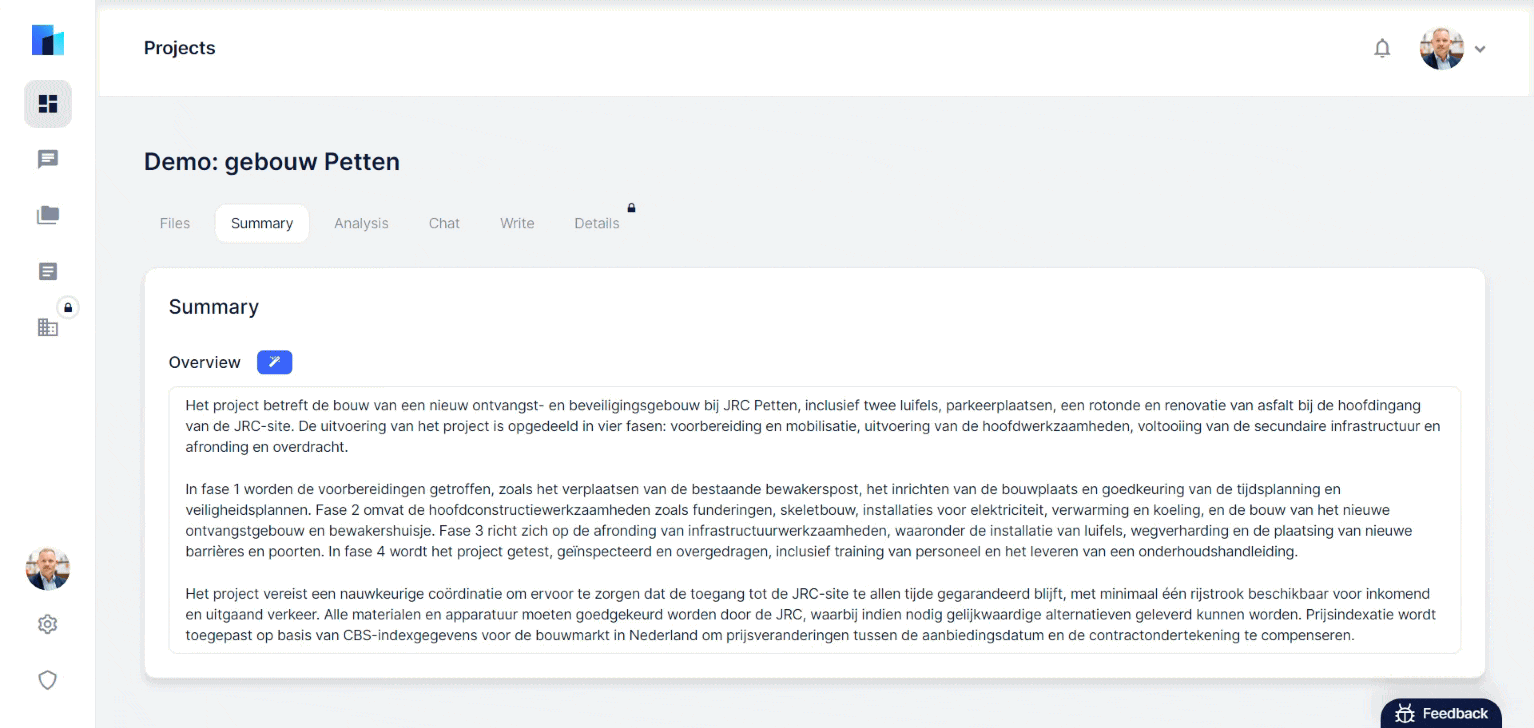Open the chat messages sidebar icon
Image resolution: width=1534 pixels, height=728 pixels.
pos(48,160)
